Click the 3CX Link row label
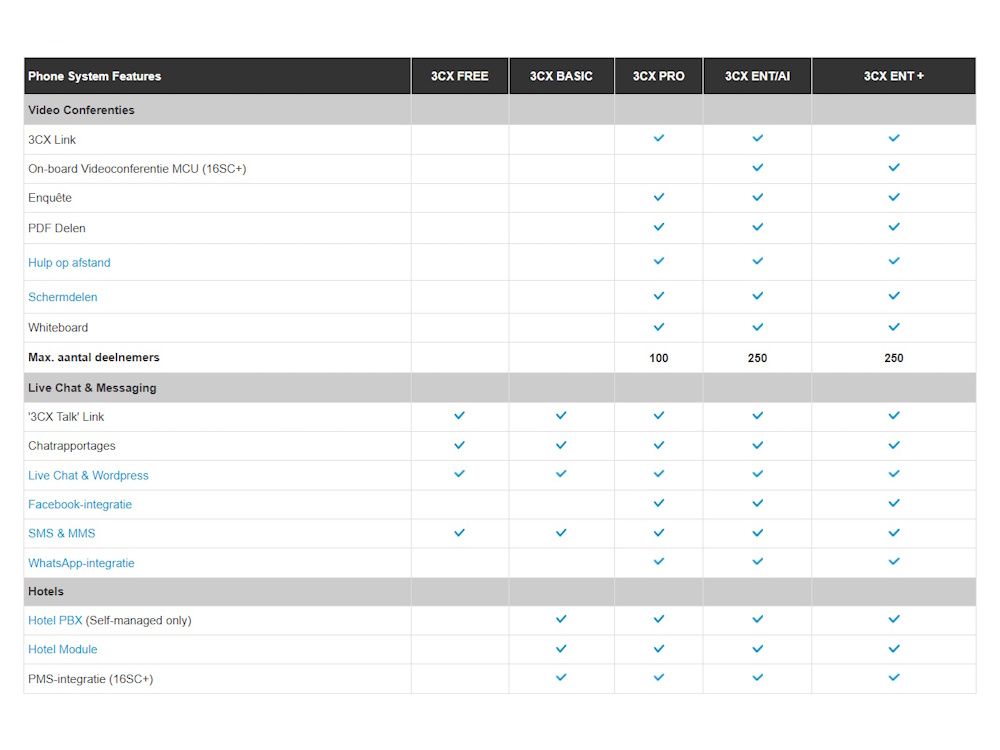Image resolution: width=1000 pixels, height=750 pixels. (52, 140)
